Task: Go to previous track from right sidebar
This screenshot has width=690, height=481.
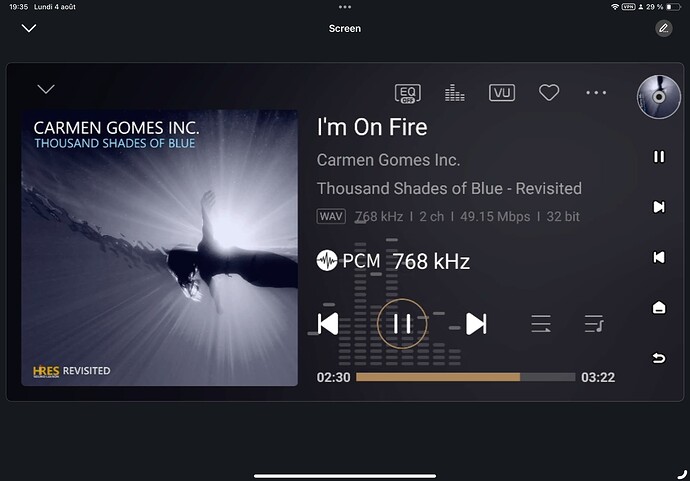Action: pos(659,257)
